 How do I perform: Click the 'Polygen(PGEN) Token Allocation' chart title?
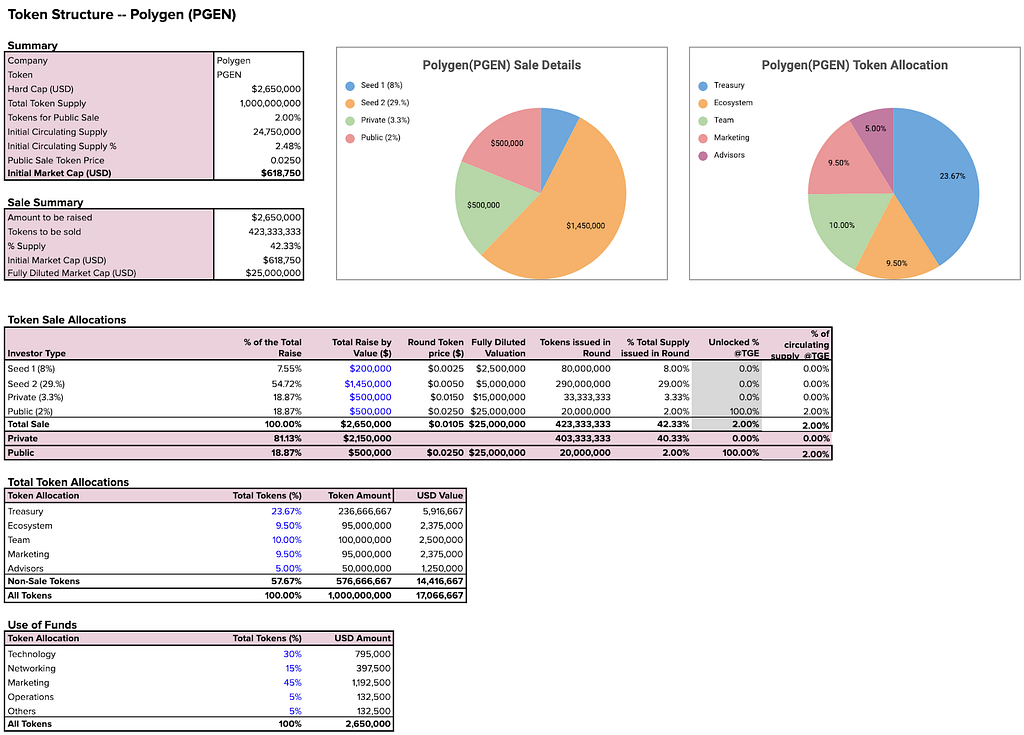point(854,65)
